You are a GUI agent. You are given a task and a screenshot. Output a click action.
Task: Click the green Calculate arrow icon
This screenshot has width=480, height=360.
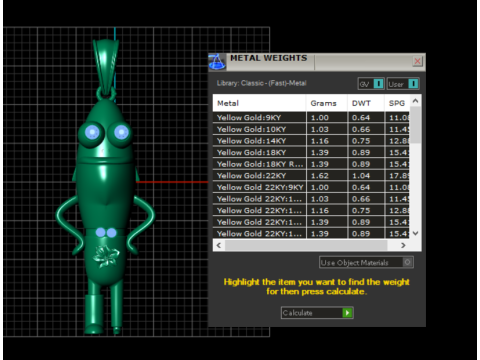(x=347, y=313)
